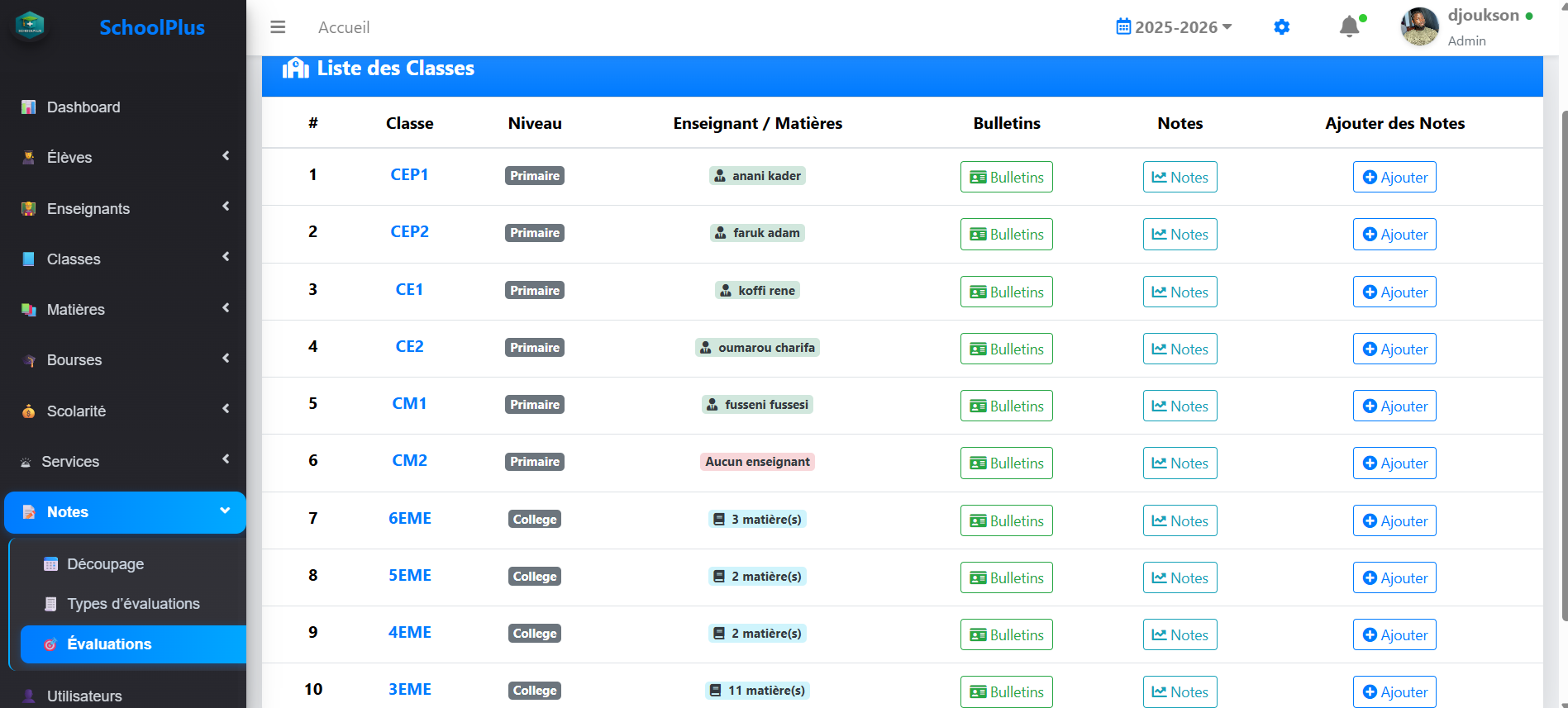Screen dimensions: 1568x708
Task: Click the Types d'évaluations icon
Action: click(51, 604)
